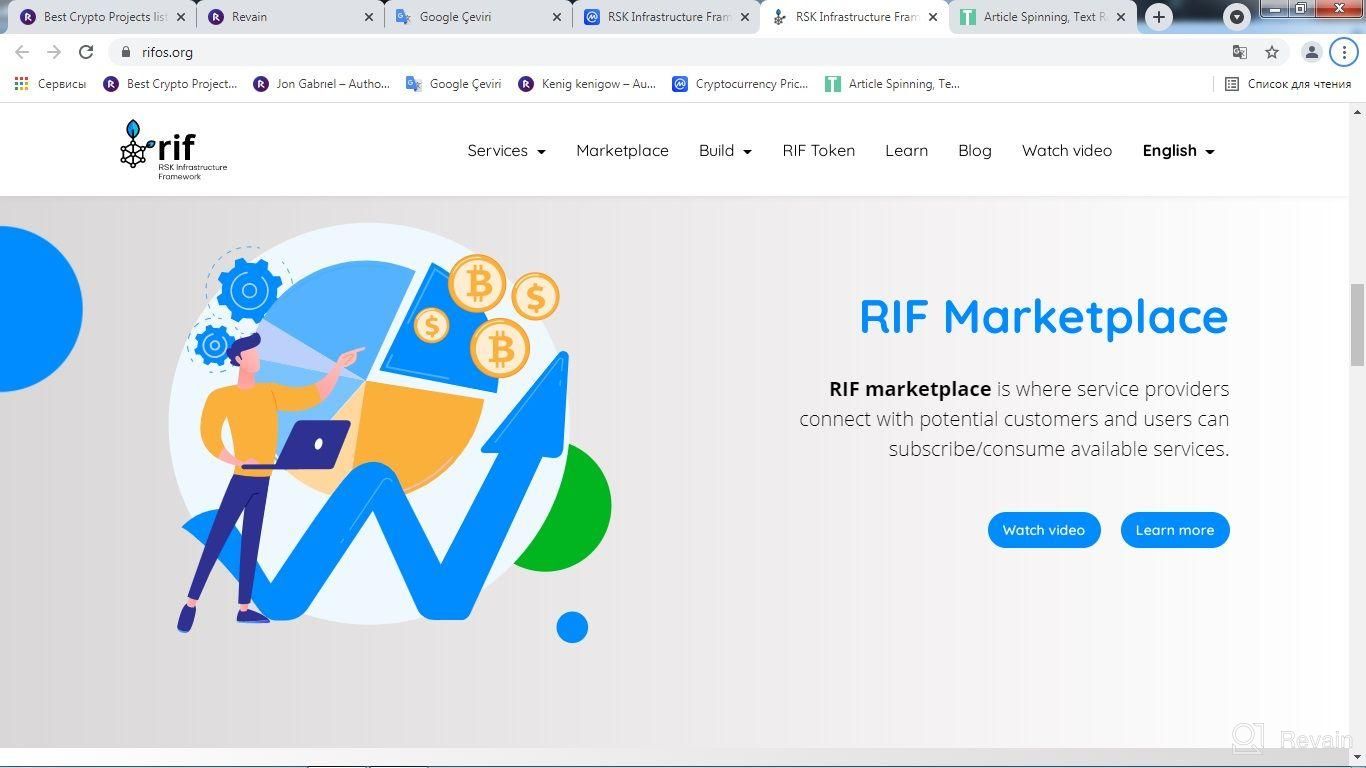1366x768 pixels.
Task: Open the Best Crypto Project bookmark
Action: click(x=171, y=84)
